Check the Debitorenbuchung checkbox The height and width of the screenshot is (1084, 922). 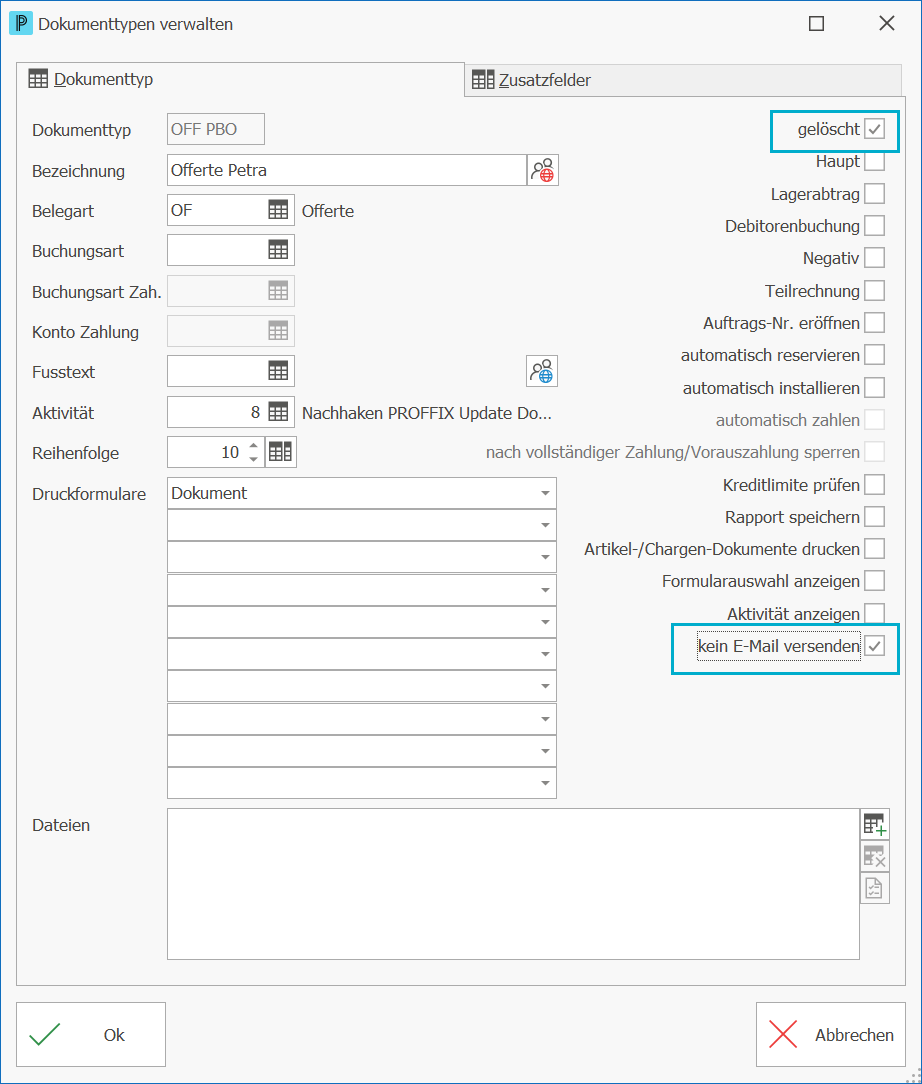point(874,226)
